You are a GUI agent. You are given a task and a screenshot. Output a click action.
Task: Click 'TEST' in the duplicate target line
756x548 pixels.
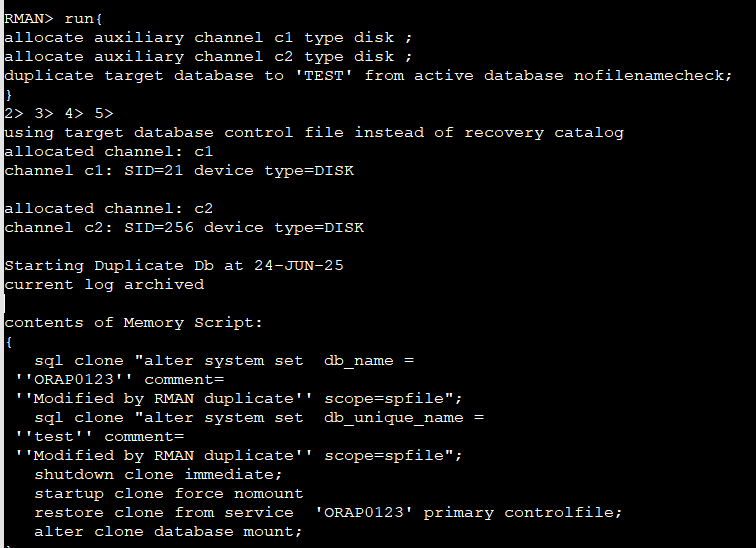coord(324,76)
